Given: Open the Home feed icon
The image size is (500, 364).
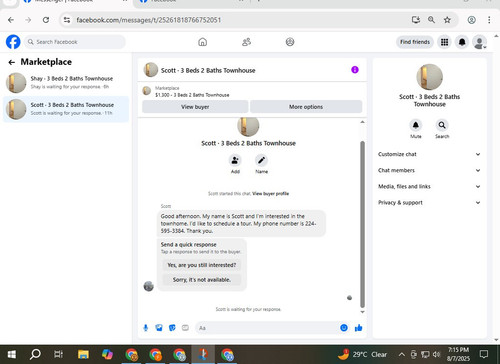Looking at the screenshot, I should pos(202,42).
